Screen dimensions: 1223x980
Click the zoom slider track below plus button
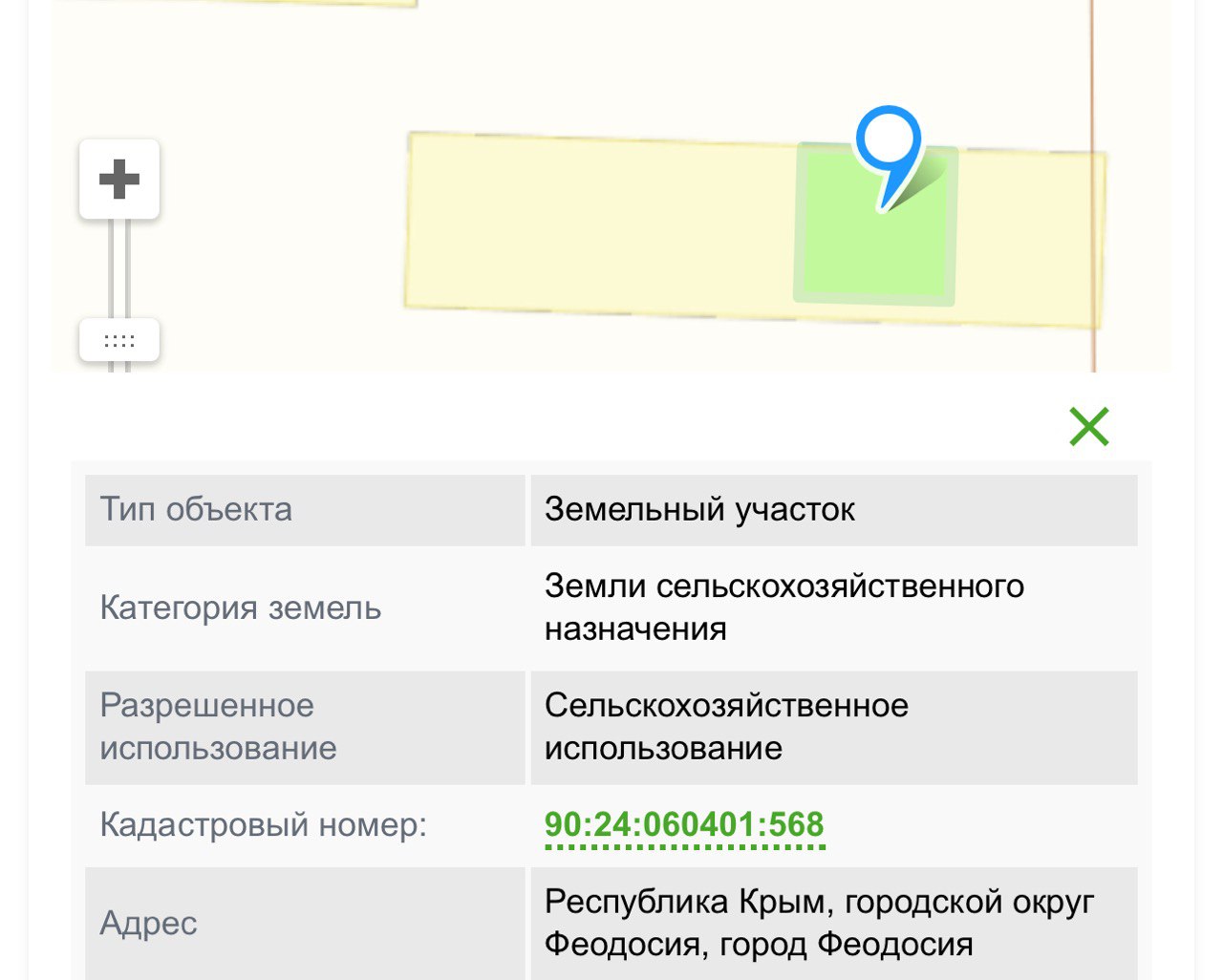point(119,267)
